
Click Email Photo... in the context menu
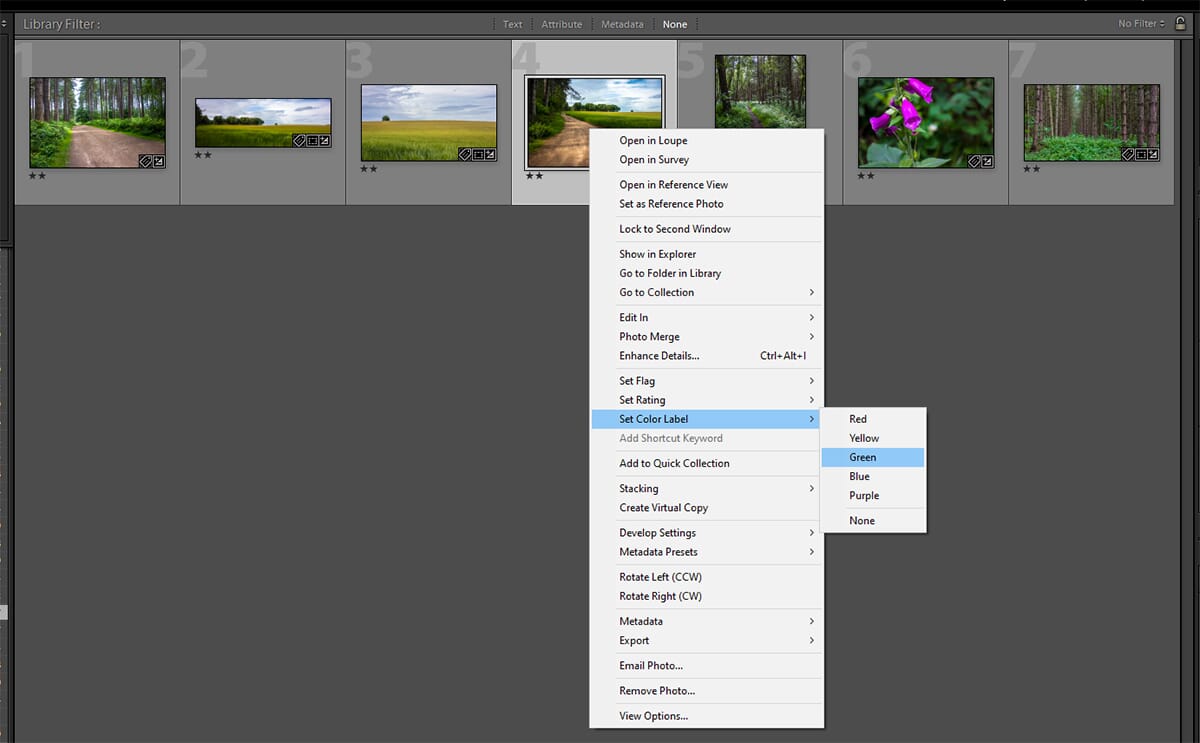pos(651,666)
